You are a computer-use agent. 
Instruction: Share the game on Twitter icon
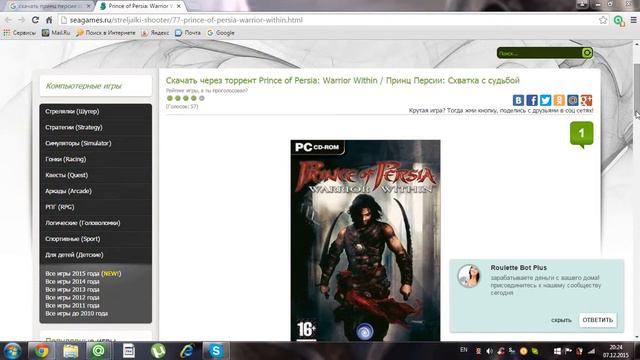point(545,100)
